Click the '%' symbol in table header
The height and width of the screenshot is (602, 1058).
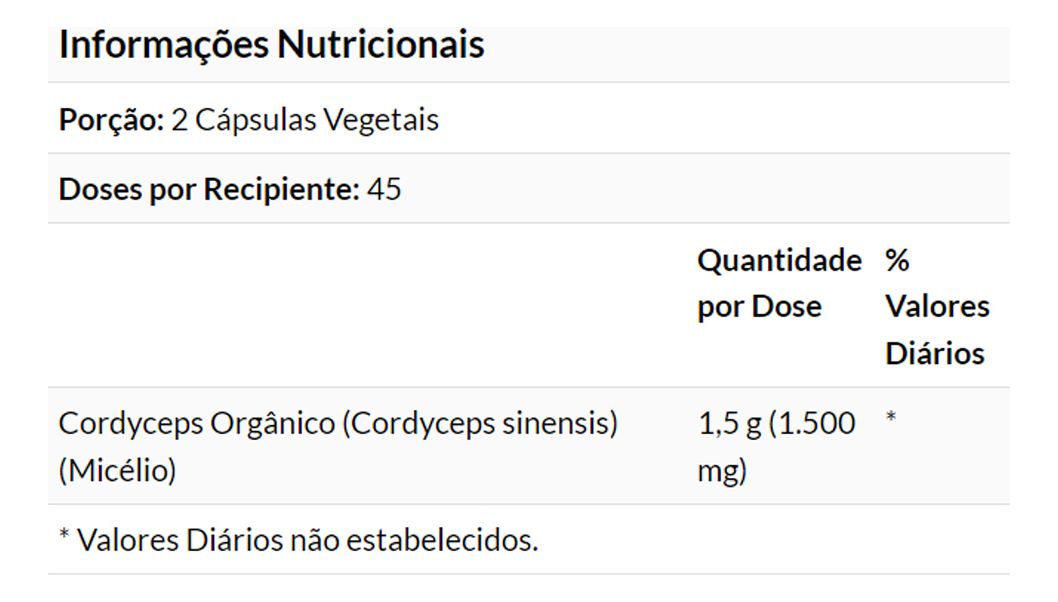click(x=897, y=260)
